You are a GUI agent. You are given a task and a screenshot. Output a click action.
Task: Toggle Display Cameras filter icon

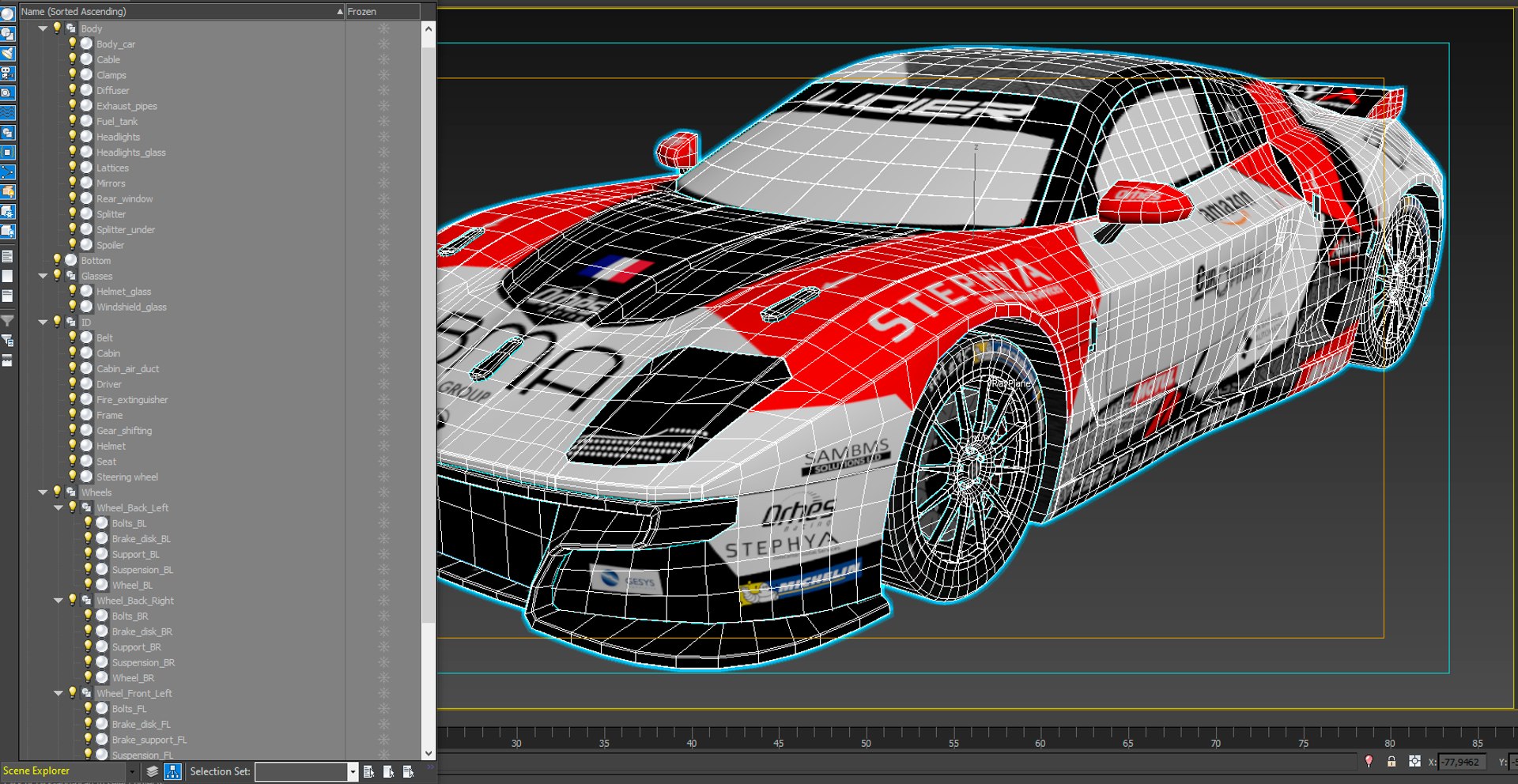tap(7, 73)
